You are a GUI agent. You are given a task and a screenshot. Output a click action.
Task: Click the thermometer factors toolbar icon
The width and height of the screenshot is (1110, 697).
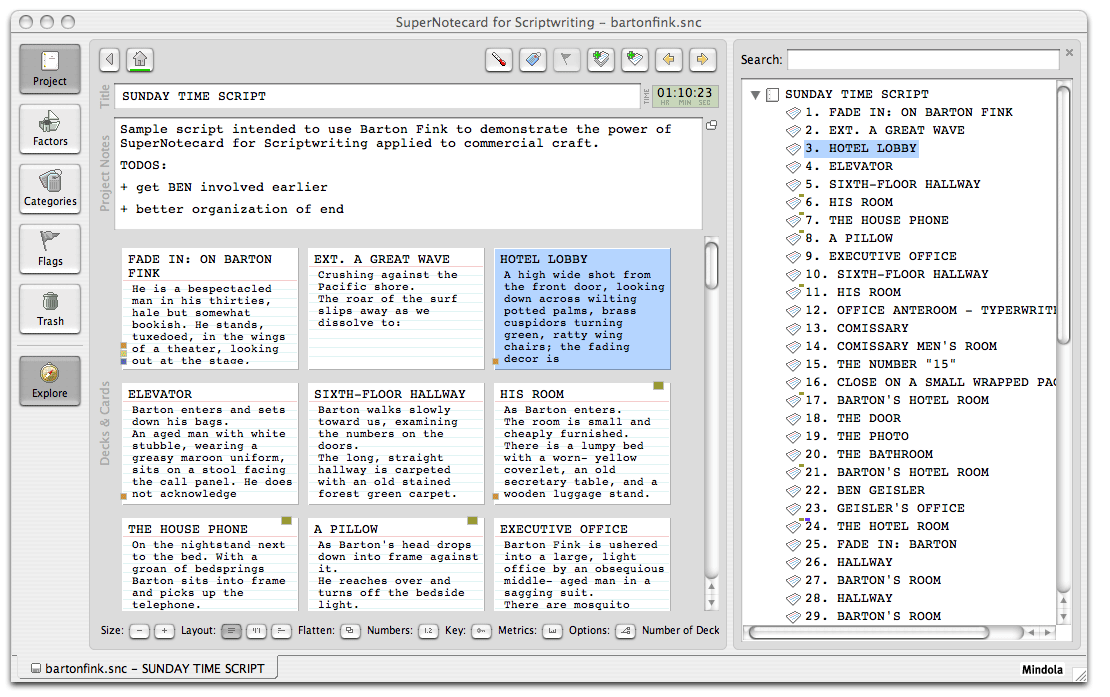(x=499, y=59)
